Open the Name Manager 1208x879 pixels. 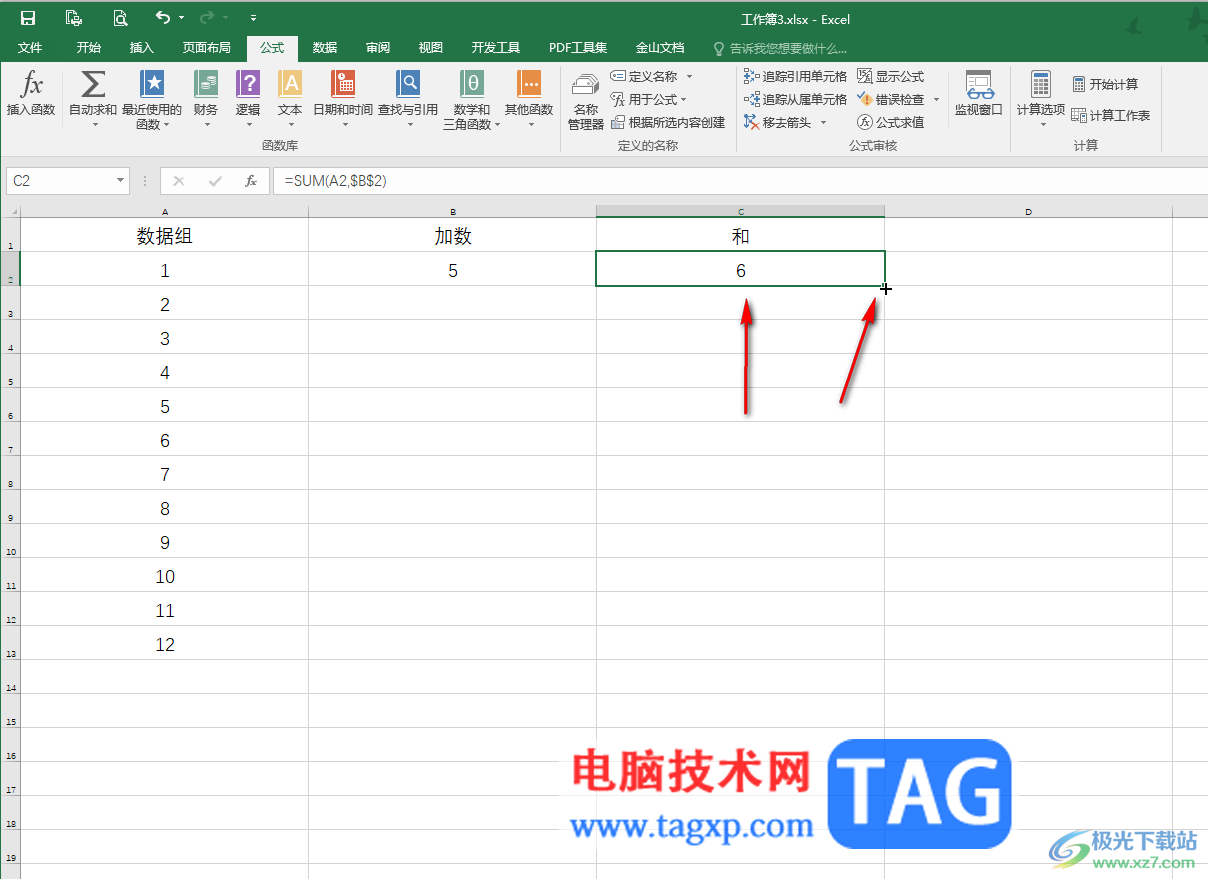coord(586,101)
